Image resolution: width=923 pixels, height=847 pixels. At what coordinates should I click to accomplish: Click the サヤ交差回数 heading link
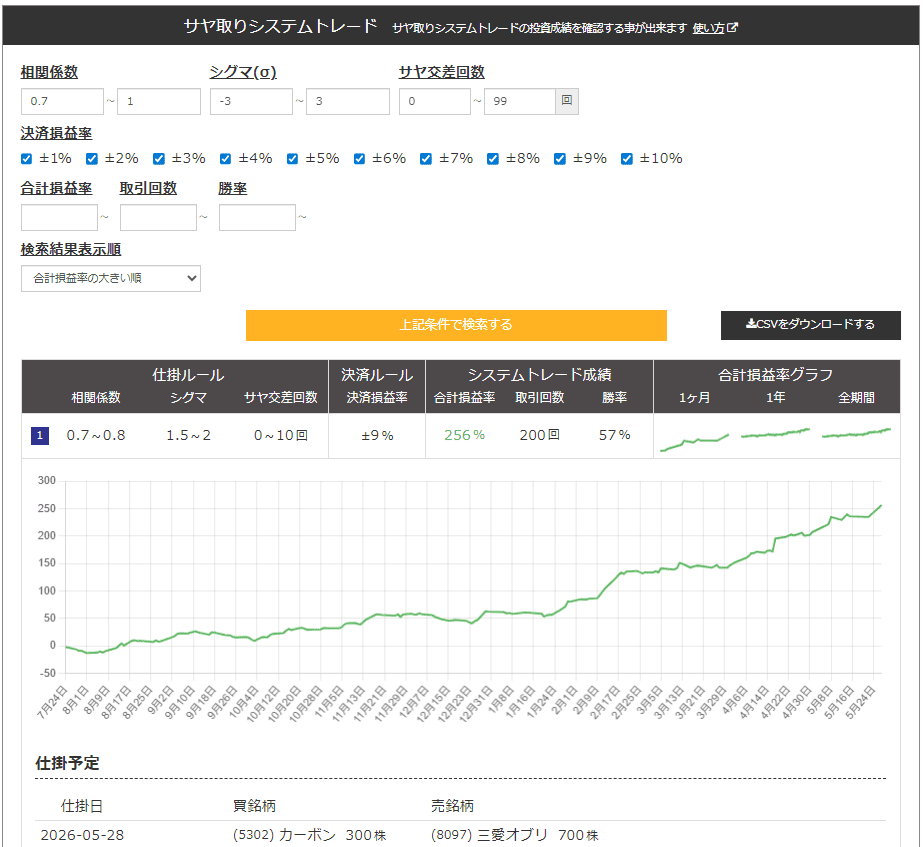pos(441,72)
